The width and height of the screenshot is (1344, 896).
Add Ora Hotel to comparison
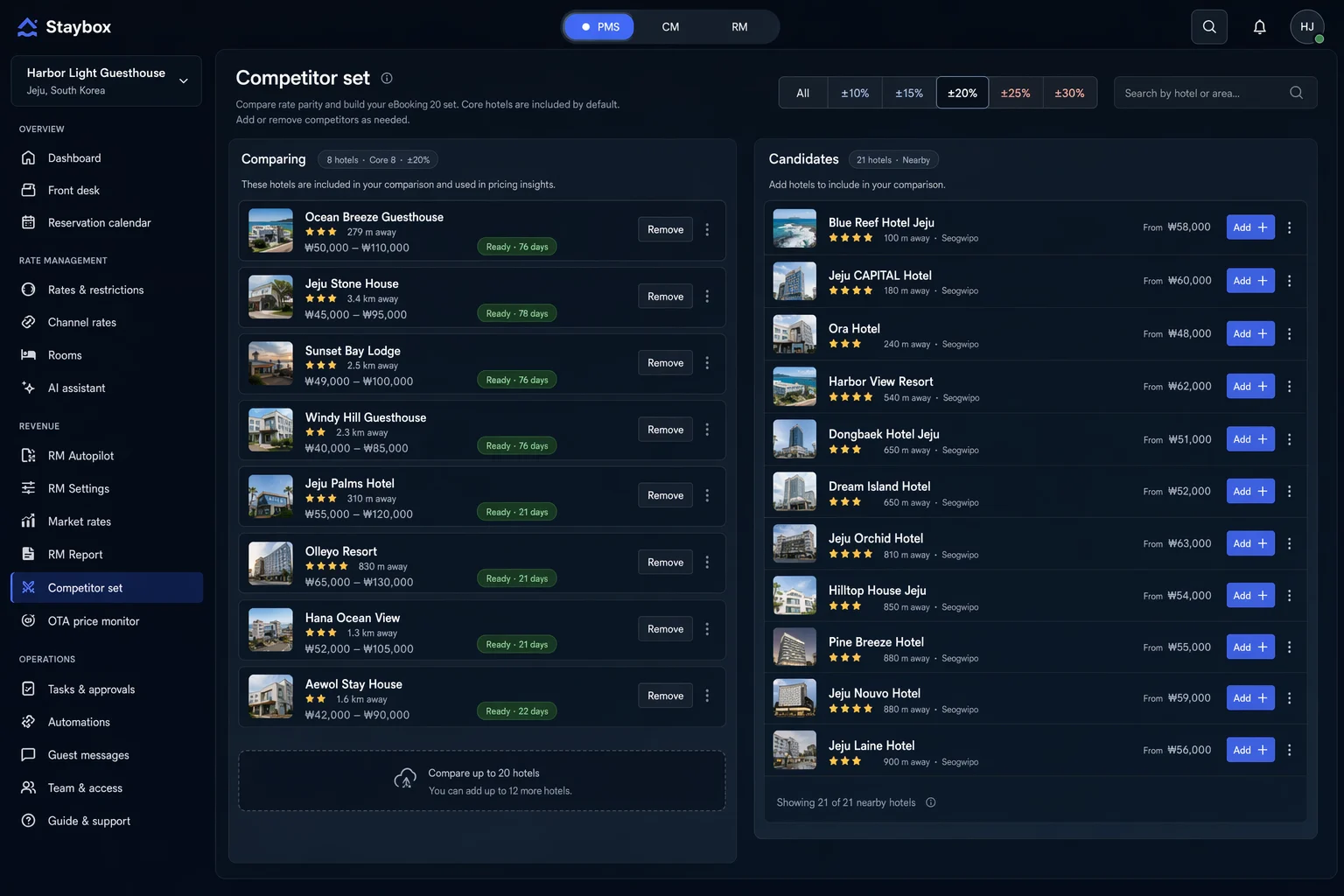click(1250, 333)
